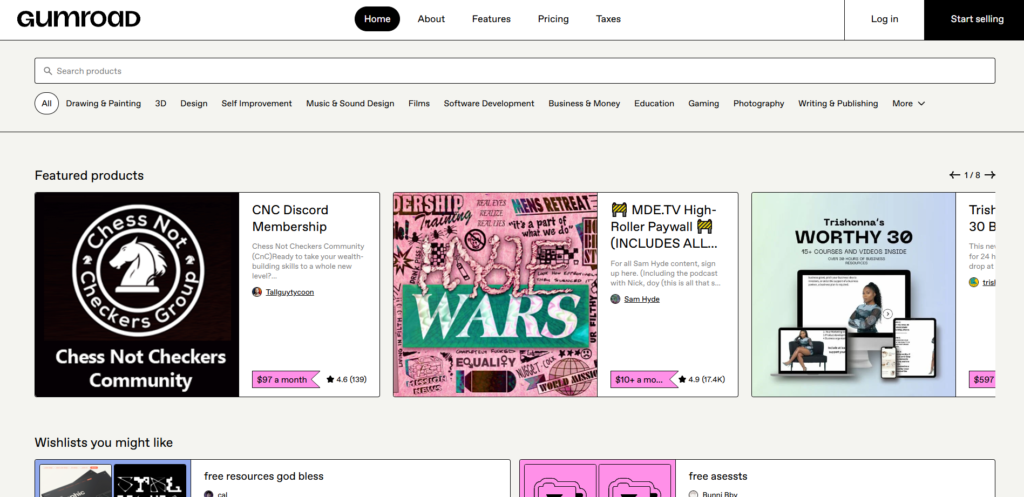This screenshot has height=497, width=1024.
Task: Open the About page
Action: [431, 19]
